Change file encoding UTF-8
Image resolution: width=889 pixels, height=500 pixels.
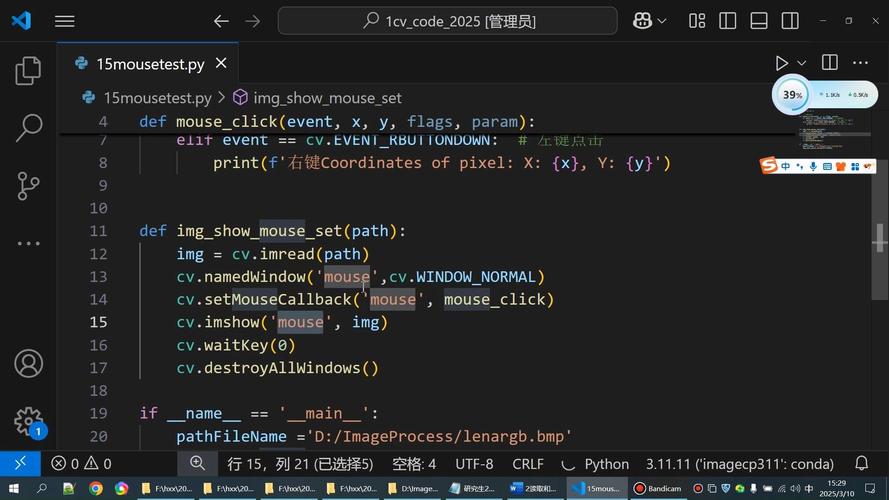(474, 464)
